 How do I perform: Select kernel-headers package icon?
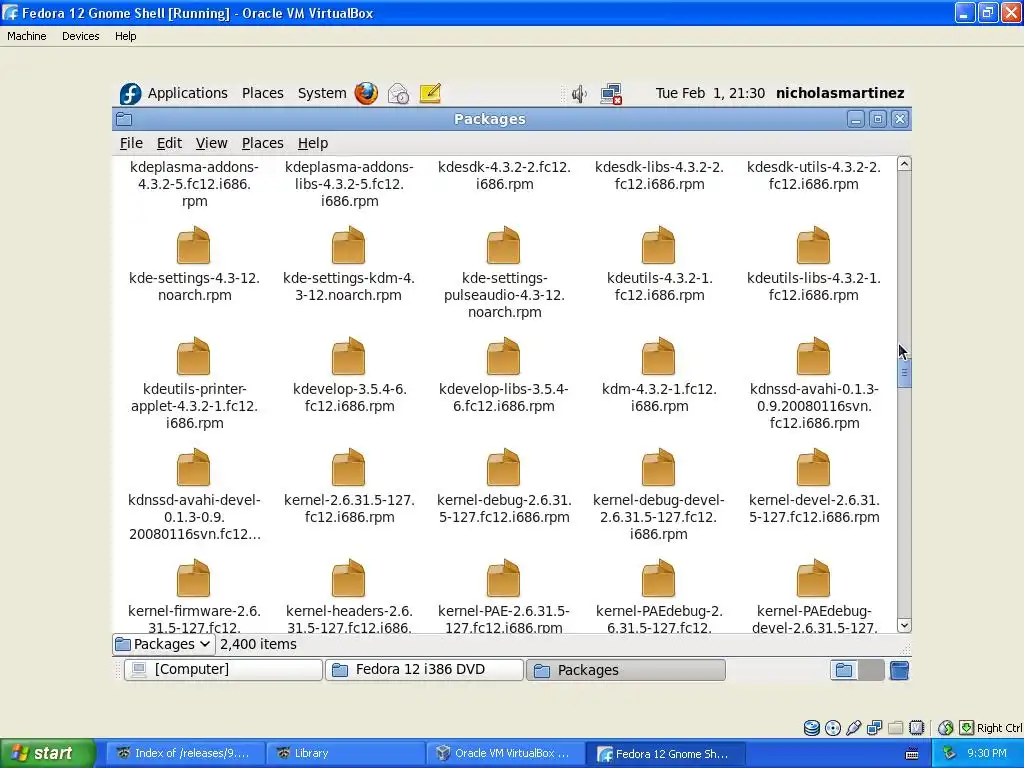coord(348,578)
